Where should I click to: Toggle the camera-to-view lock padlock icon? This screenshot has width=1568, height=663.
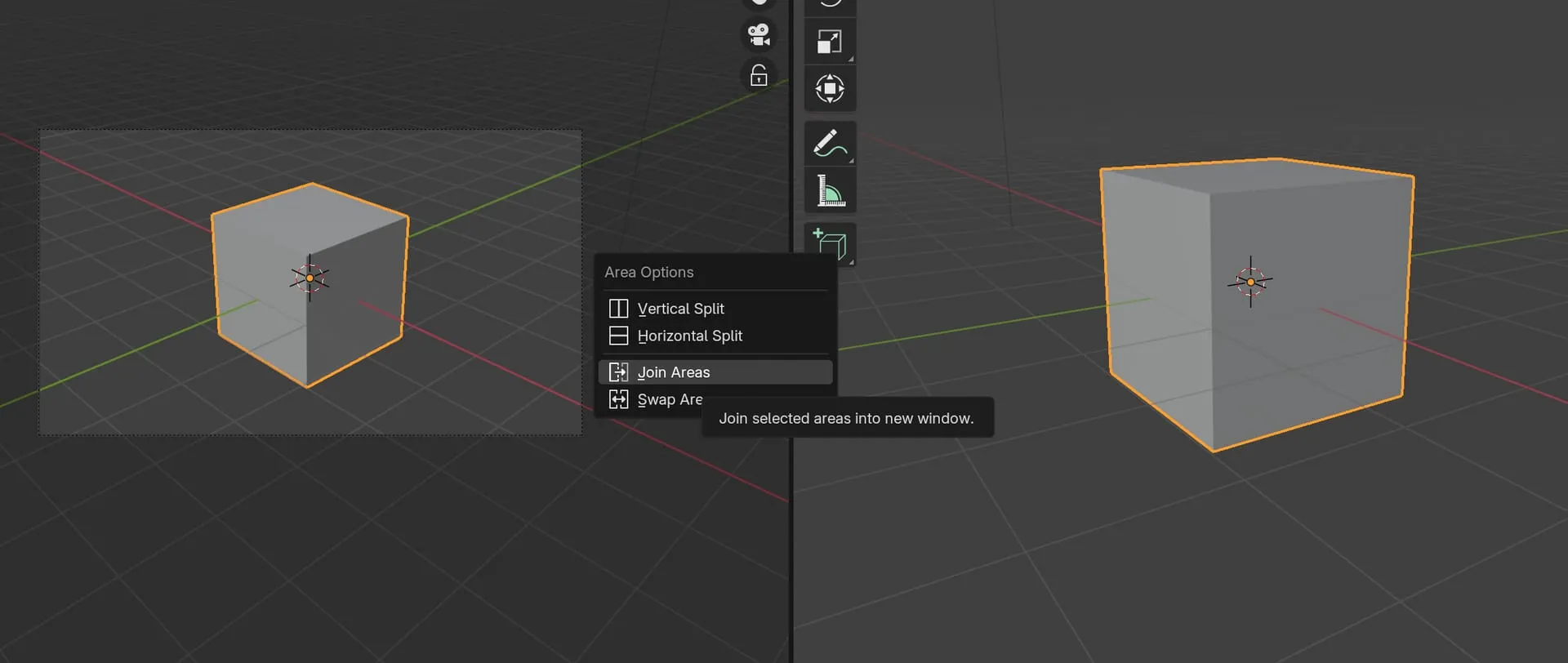click(759, 76)
